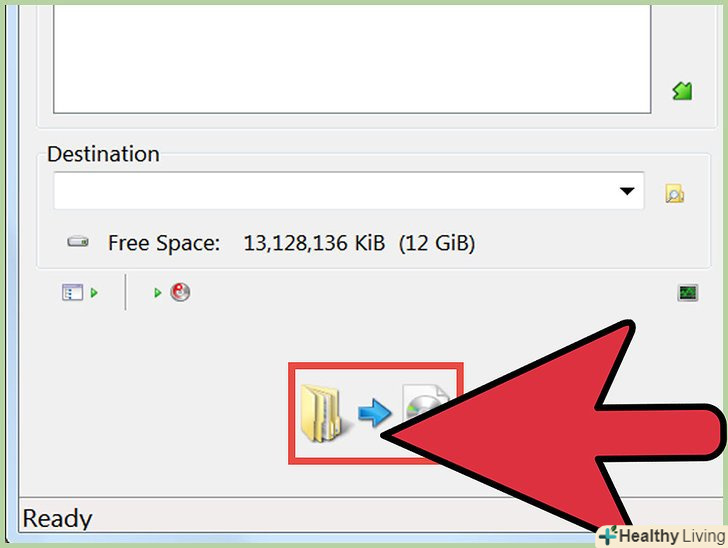Image resolution: width=728 pixels, height=548 pixels.
Task: Click the Build folder-to-disc image button
Action: [x=376, y=413]
